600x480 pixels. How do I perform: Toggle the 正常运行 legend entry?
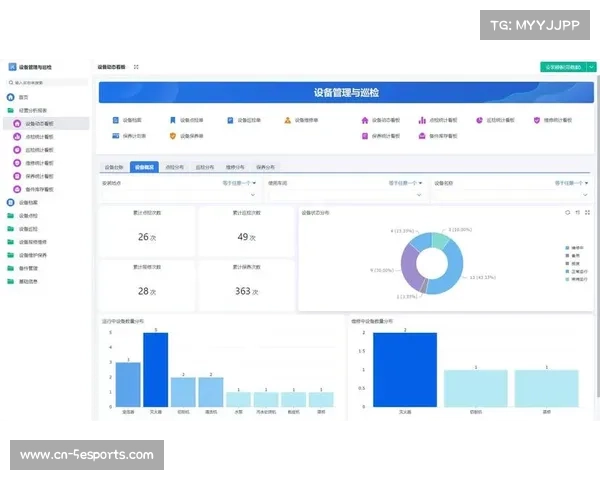[573, 271]
